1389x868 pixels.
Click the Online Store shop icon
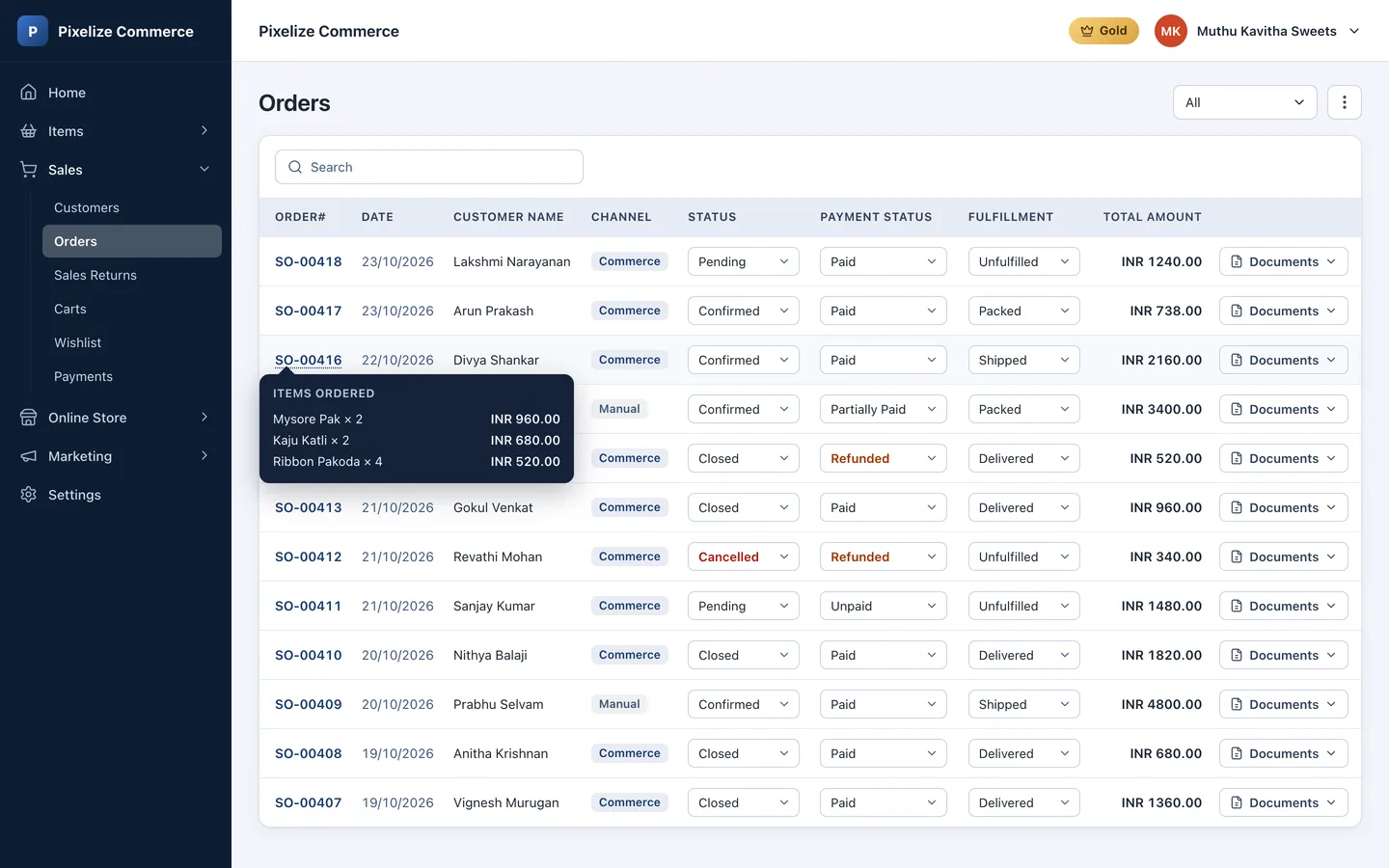point(29,418)
